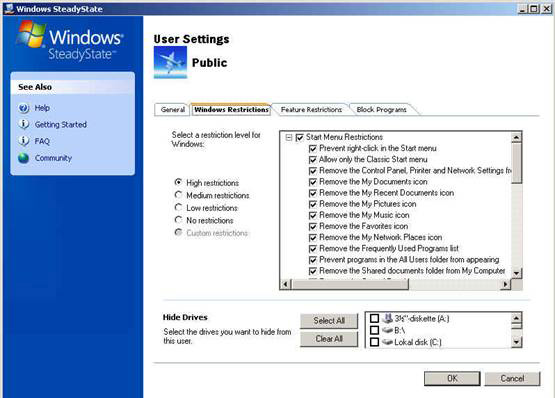This screenshot has width=555, height=398.
Task: Click the drives list scroll down arrow
Action: coord(516,342)
